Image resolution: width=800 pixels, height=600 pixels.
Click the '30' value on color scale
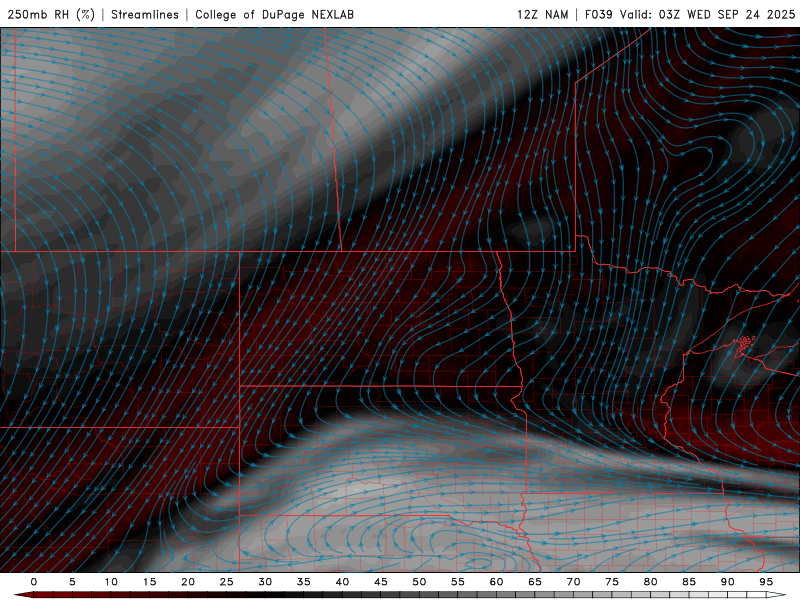(x=265, y=582)
